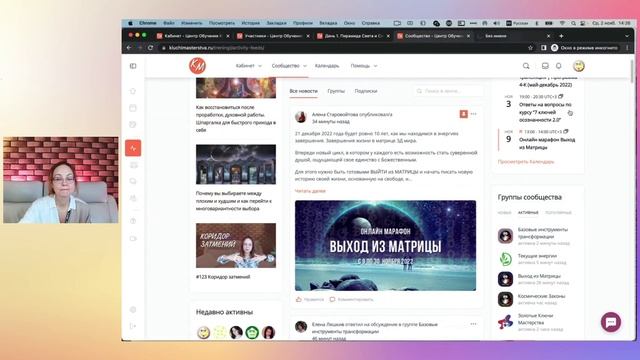640x360 pixels.
Task: Open the Chrome side panel icon
Action: [543, 48]
